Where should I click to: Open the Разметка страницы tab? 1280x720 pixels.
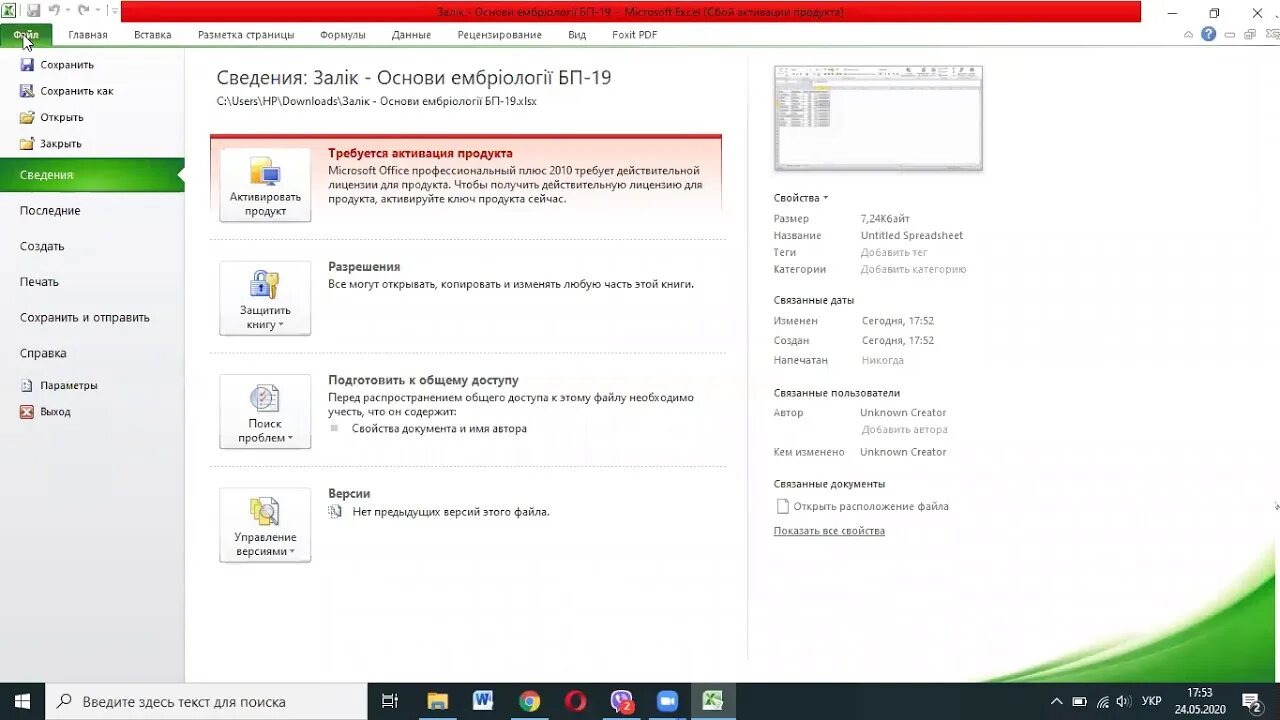[x=246, y=34]
